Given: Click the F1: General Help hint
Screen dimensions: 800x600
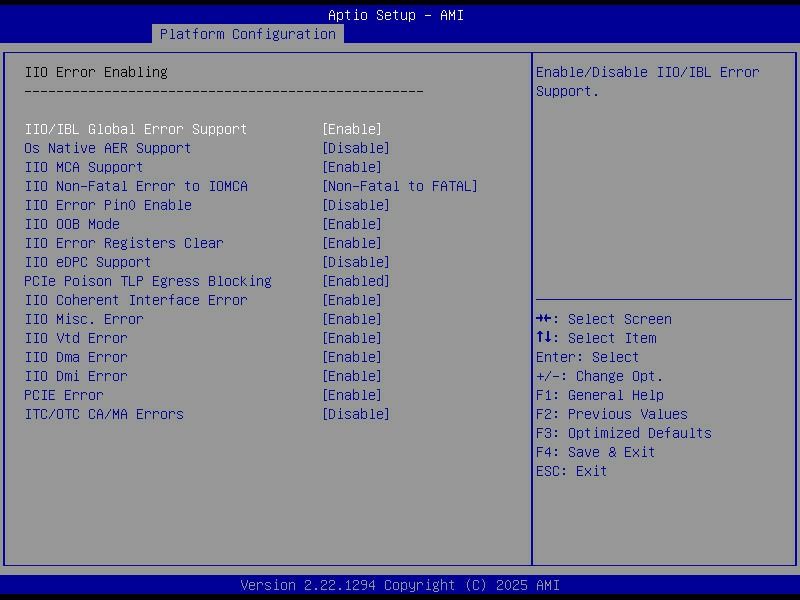Looking at the screenshot, I should (599, 395).
